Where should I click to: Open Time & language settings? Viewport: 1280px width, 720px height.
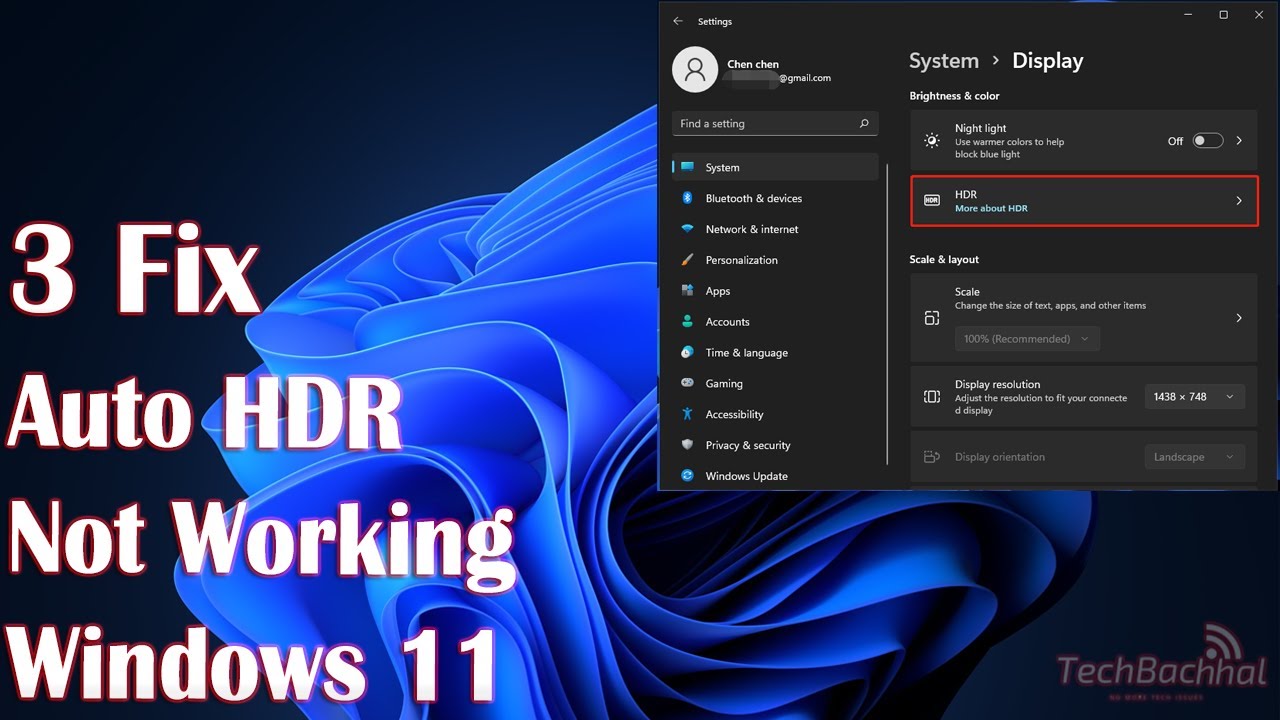775,353
